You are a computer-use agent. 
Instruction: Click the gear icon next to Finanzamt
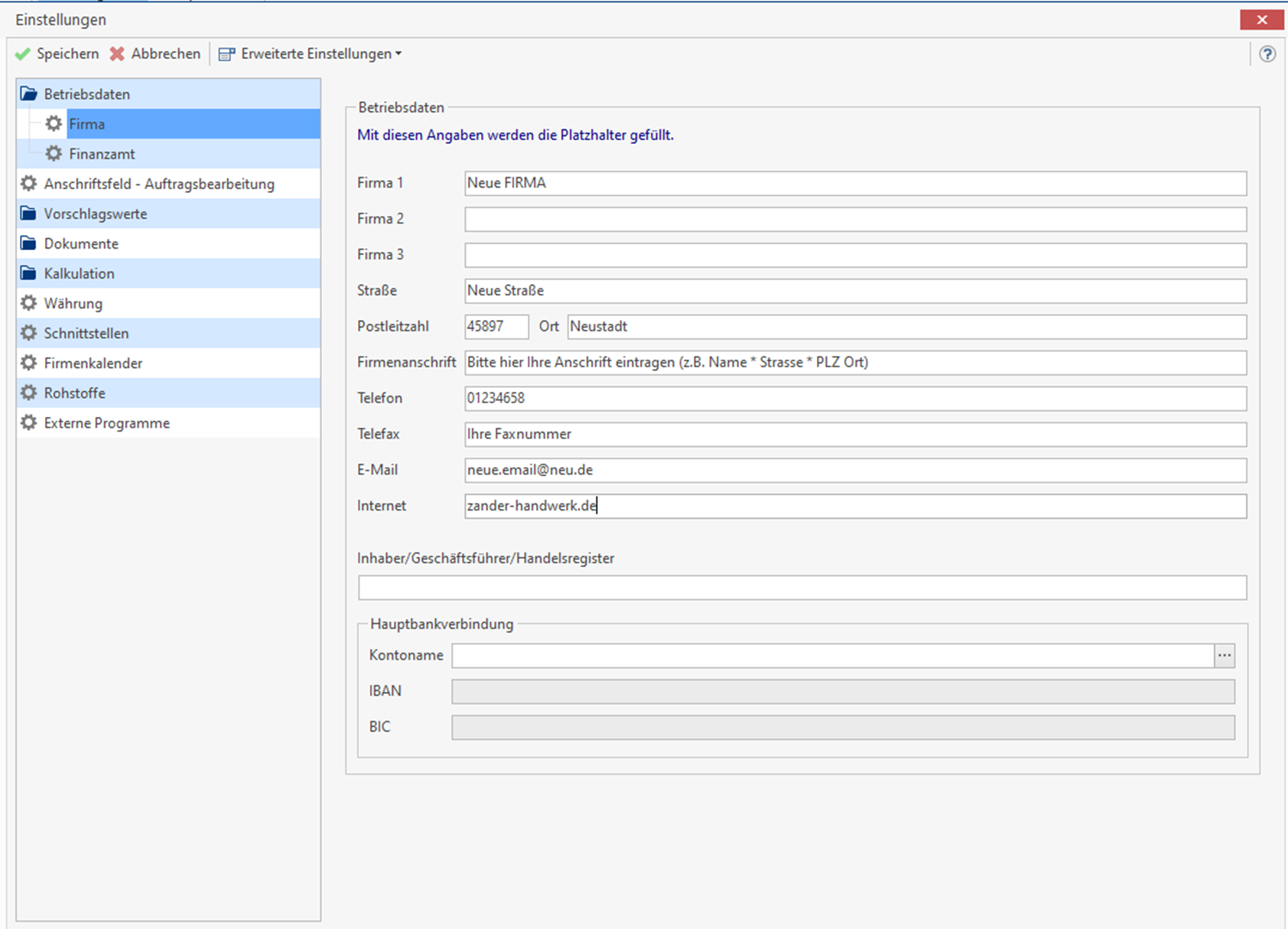pos(54,154)
